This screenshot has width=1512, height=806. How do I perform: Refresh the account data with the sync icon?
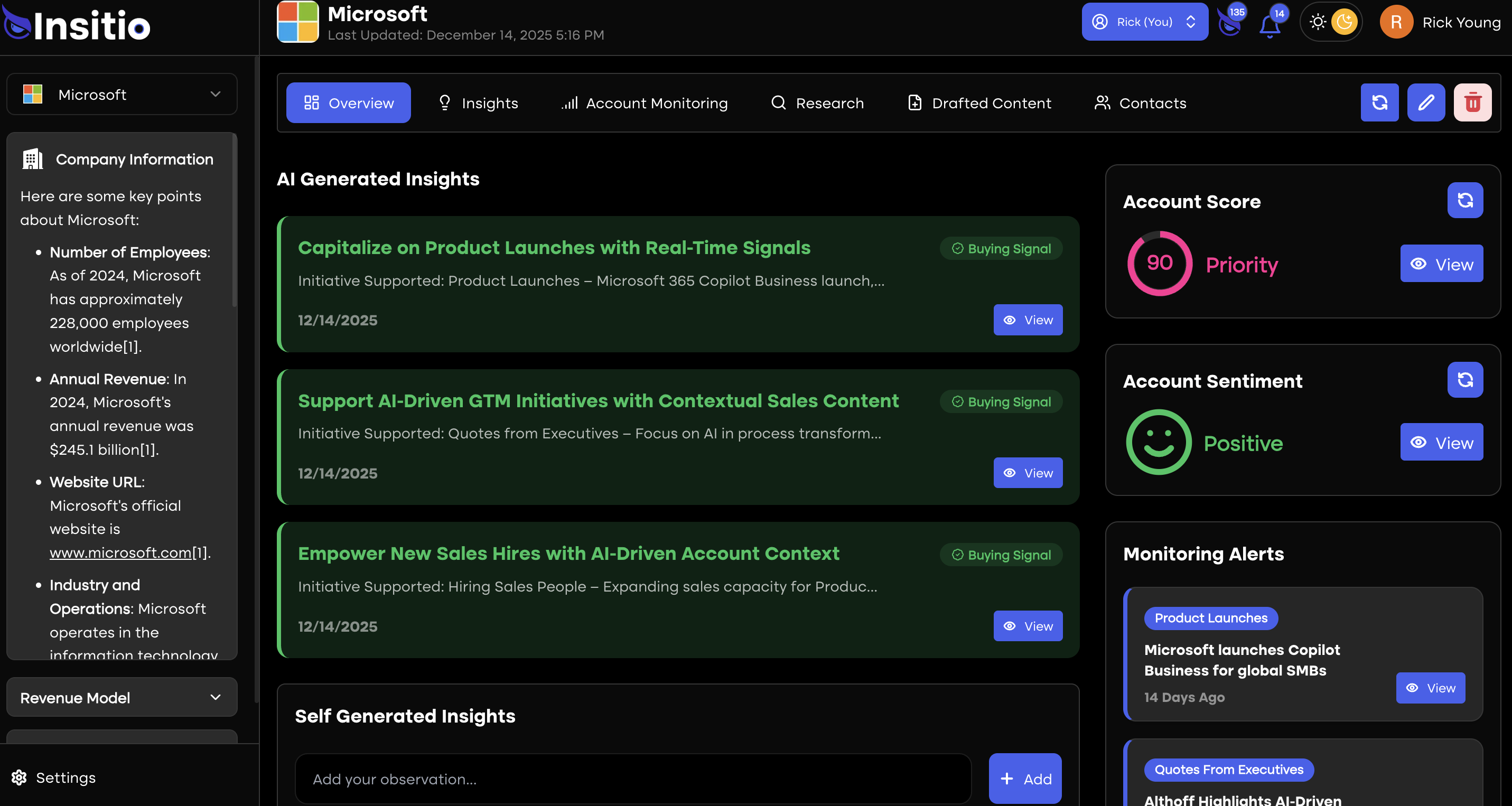coord(1379,102)
